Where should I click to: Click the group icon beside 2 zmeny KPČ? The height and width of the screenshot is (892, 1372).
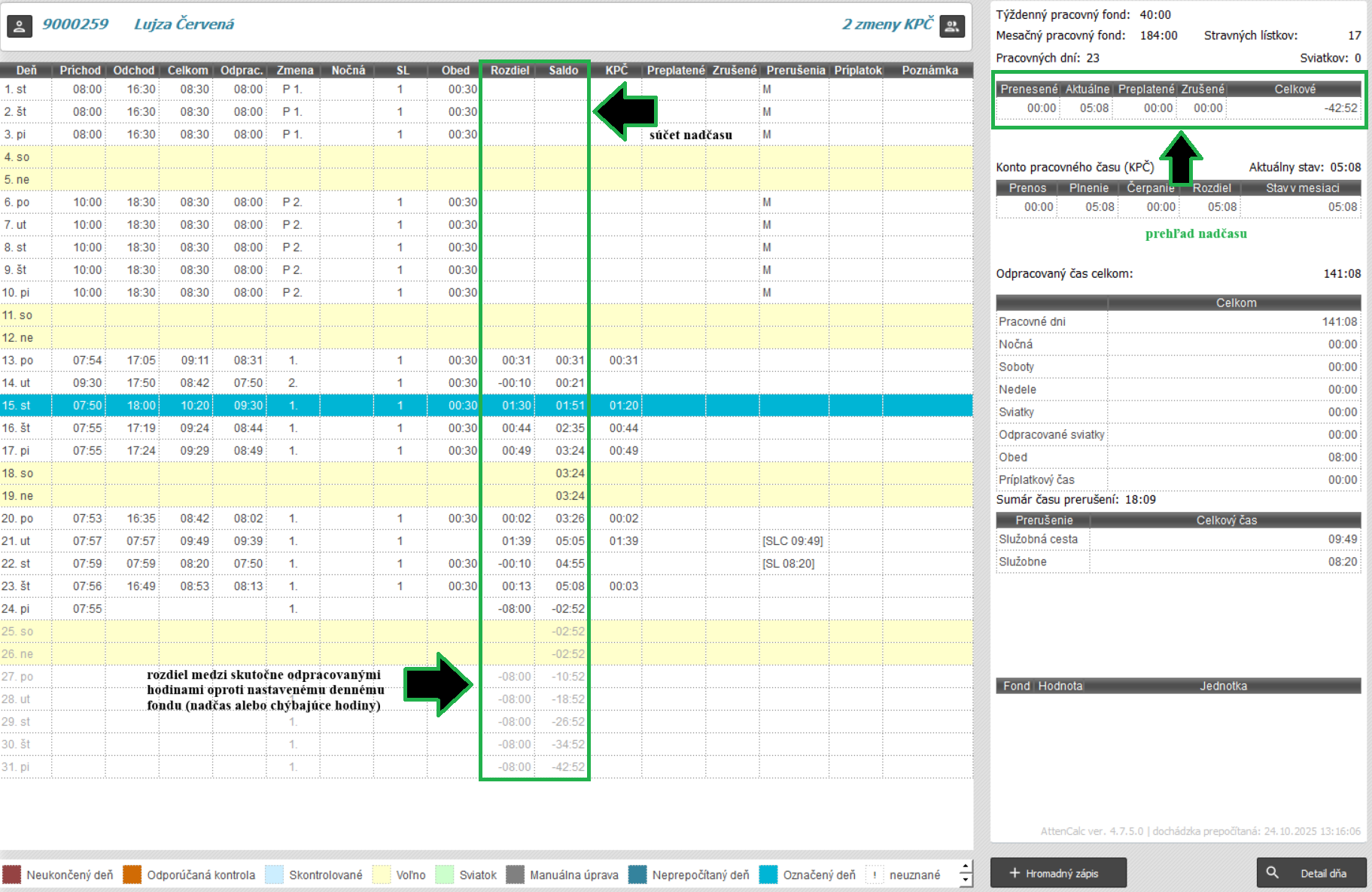952,26
